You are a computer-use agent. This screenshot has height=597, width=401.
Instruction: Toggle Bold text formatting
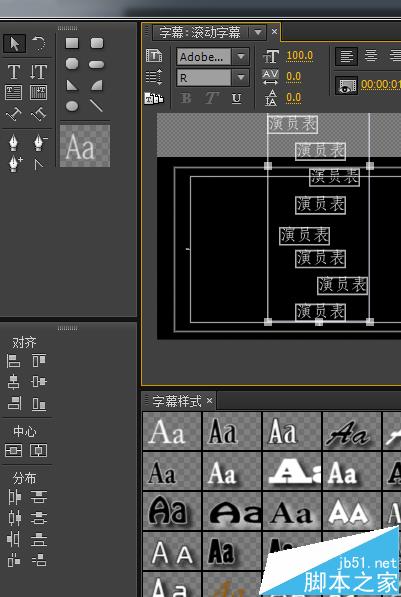[186, 99]
